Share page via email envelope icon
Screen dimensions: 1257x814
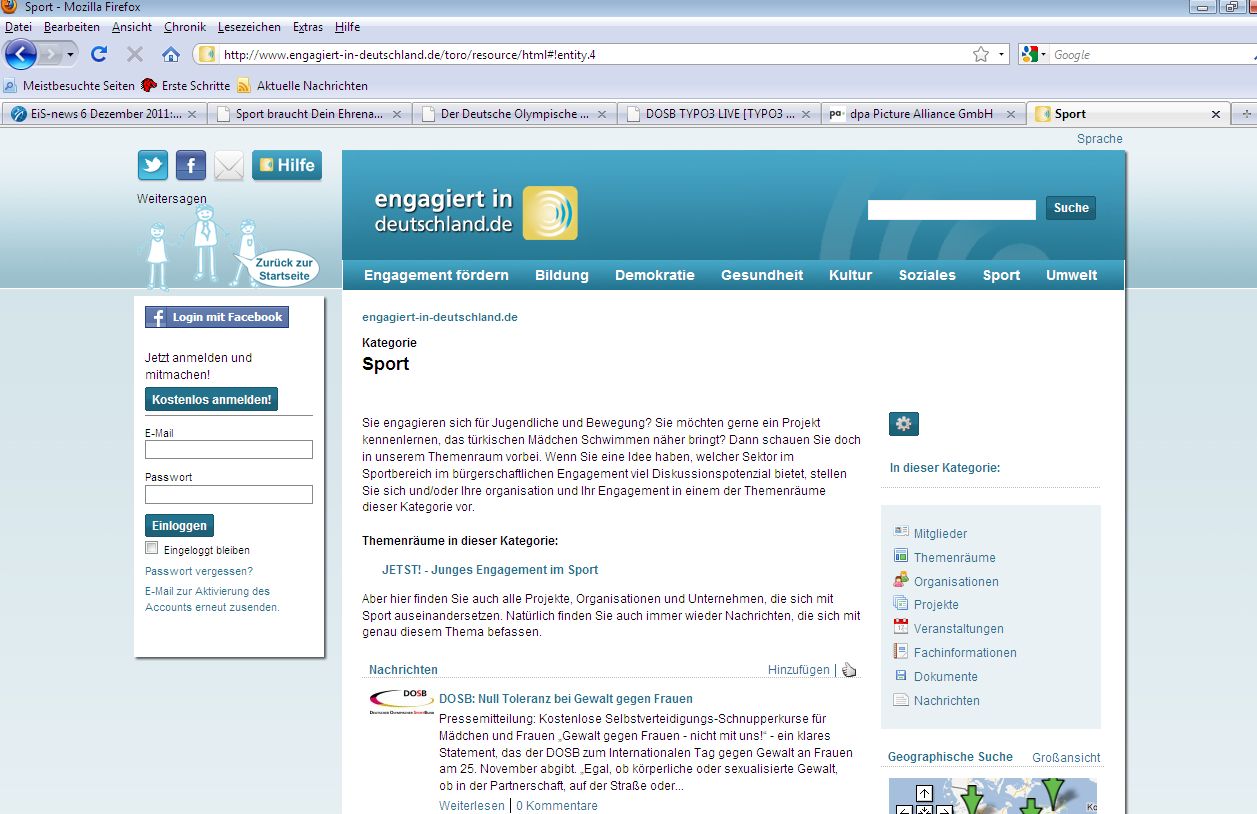[x=229, y=165]
